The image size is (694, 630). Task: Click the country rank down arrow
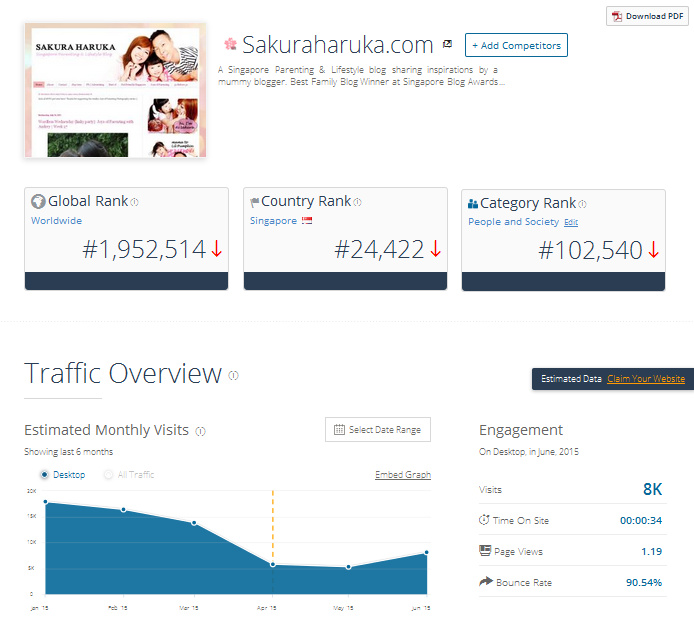coord(436,249)
